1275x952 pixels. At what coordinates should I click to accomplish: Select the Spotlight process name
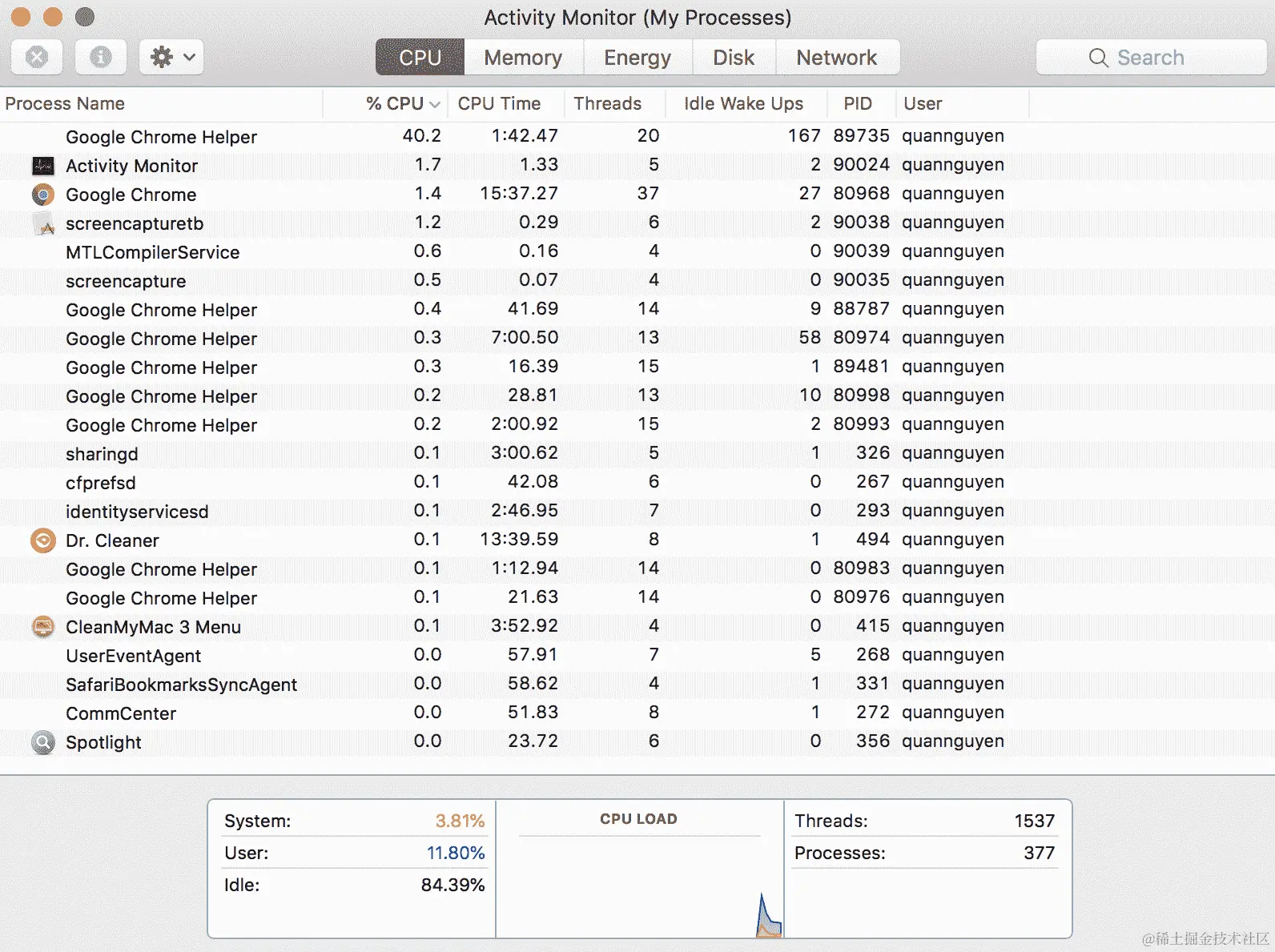[103, 742]
